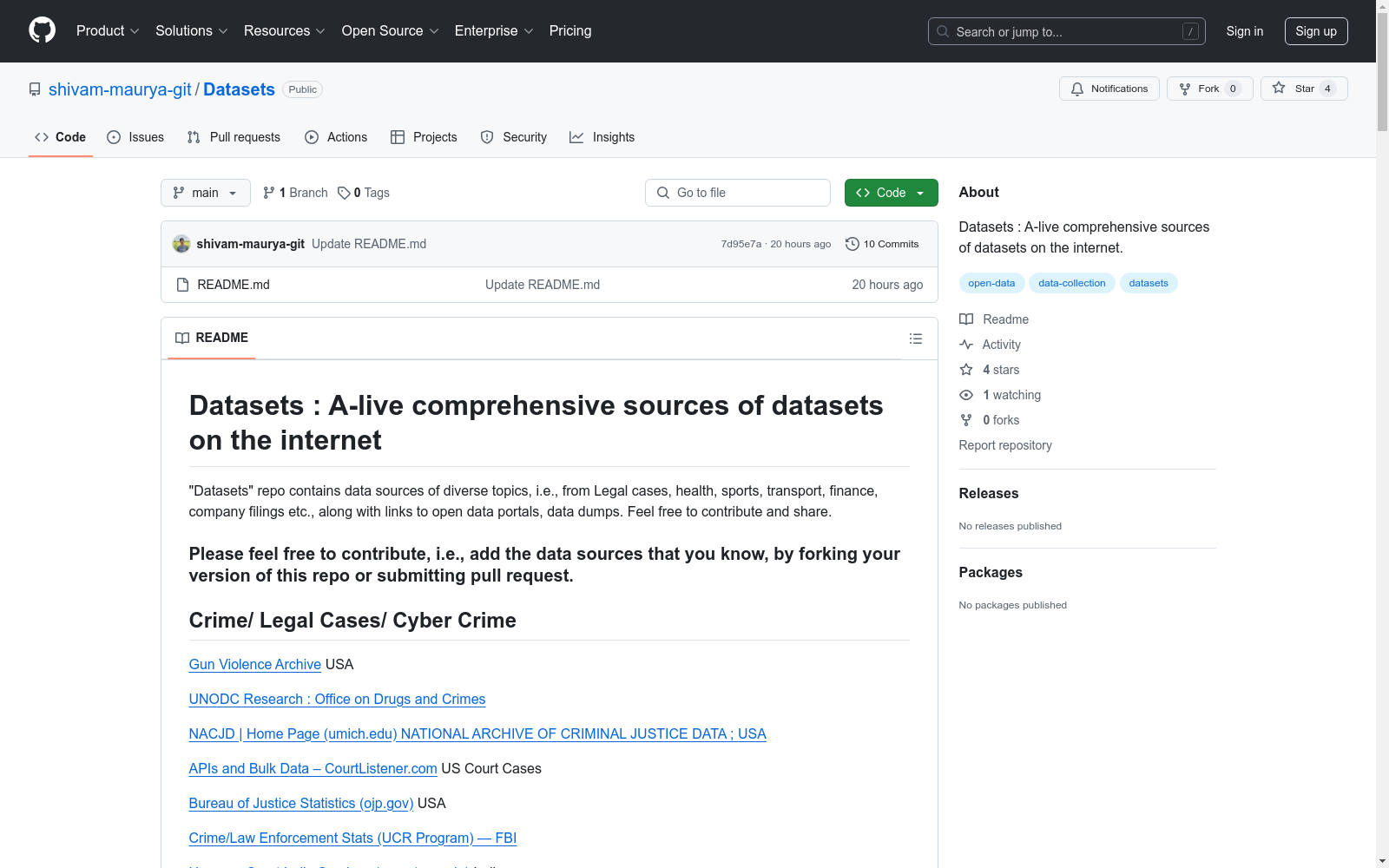This screenshot has width=1389, height=868.
Task: Open the UNODC Research link
Action: tap(337, 699)
